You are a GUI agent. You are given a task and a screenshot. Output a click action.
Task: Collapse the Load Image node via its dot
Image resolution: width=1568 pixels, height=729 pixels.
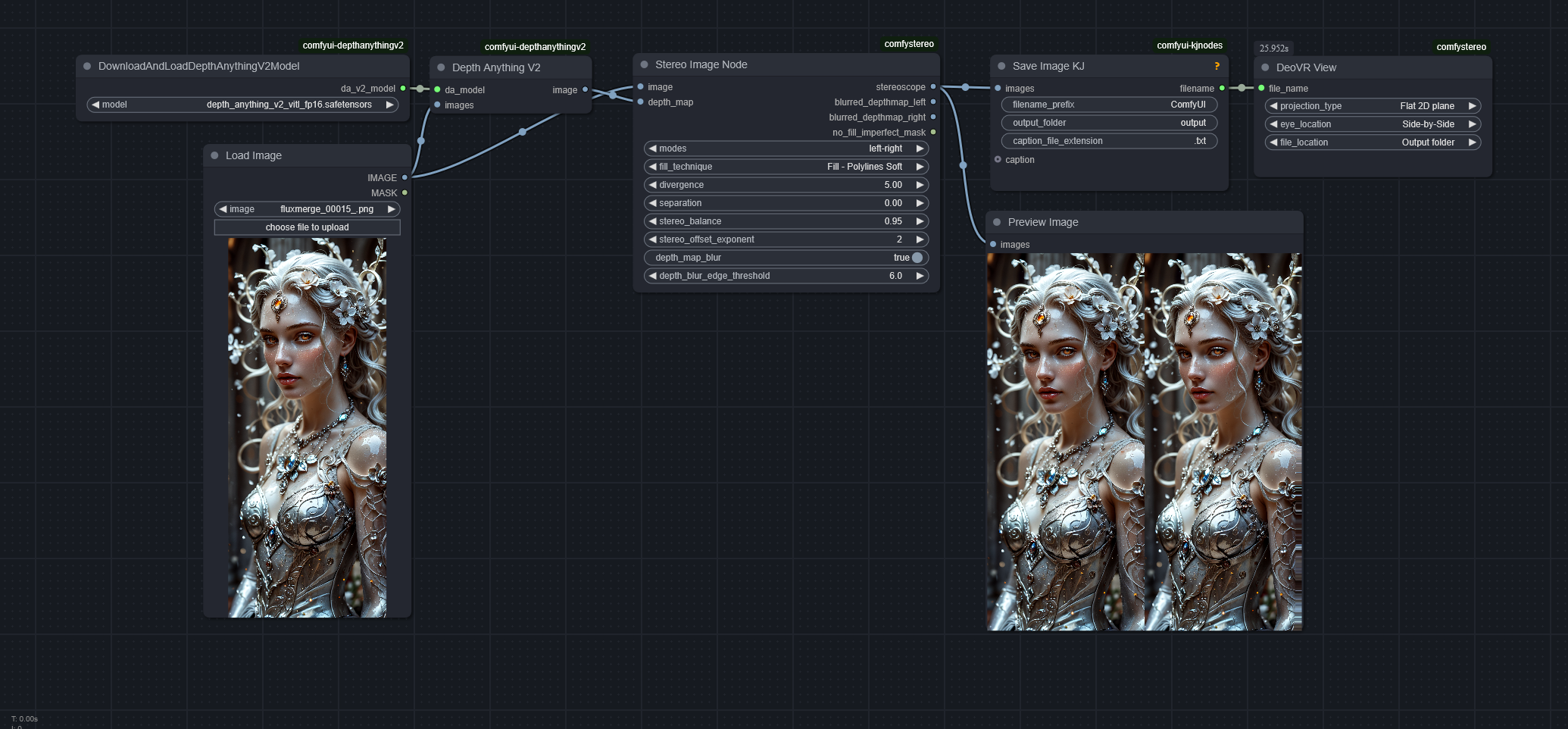click(214, 155)
